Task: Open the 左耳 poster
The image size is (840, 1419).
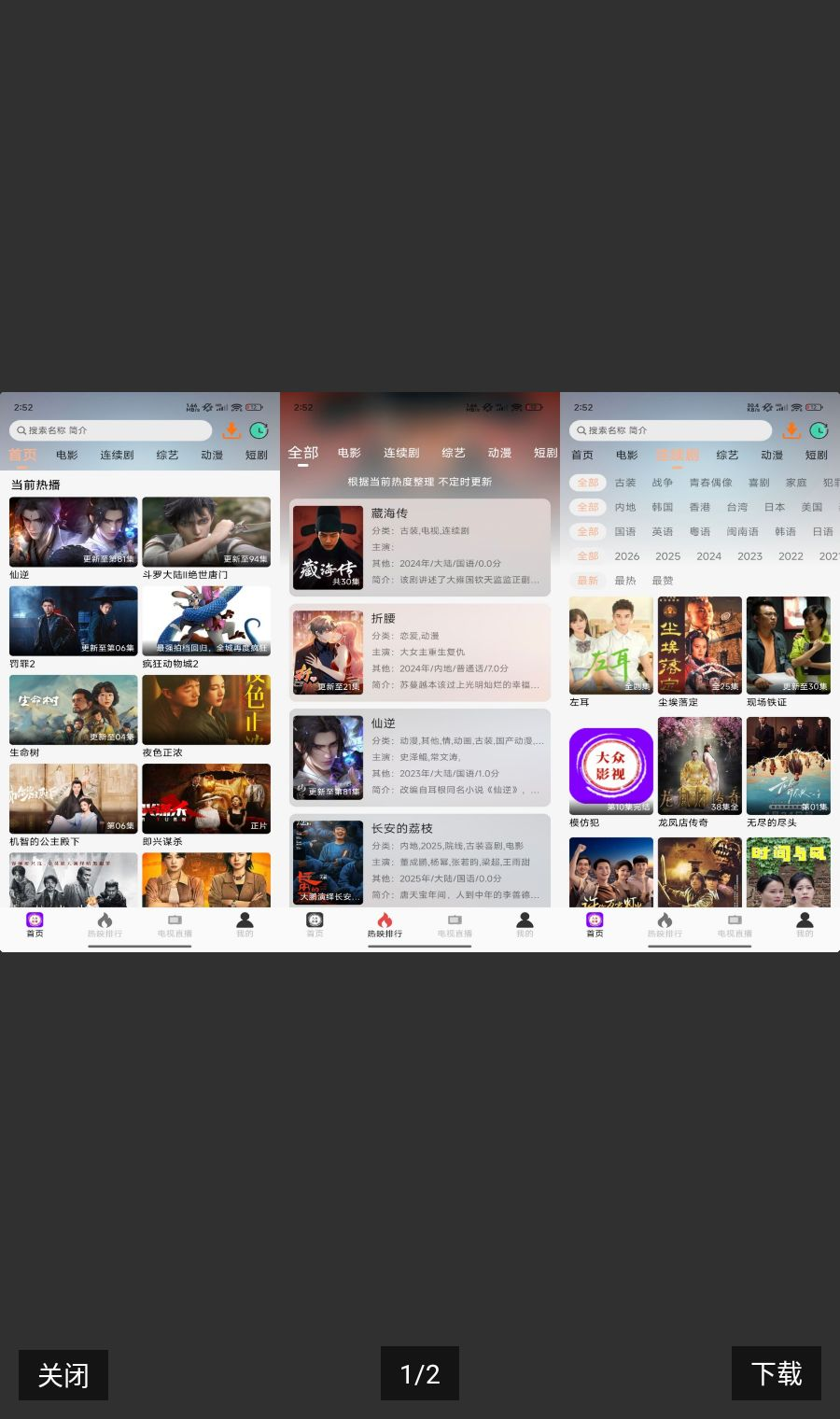Action: point(611,645)
